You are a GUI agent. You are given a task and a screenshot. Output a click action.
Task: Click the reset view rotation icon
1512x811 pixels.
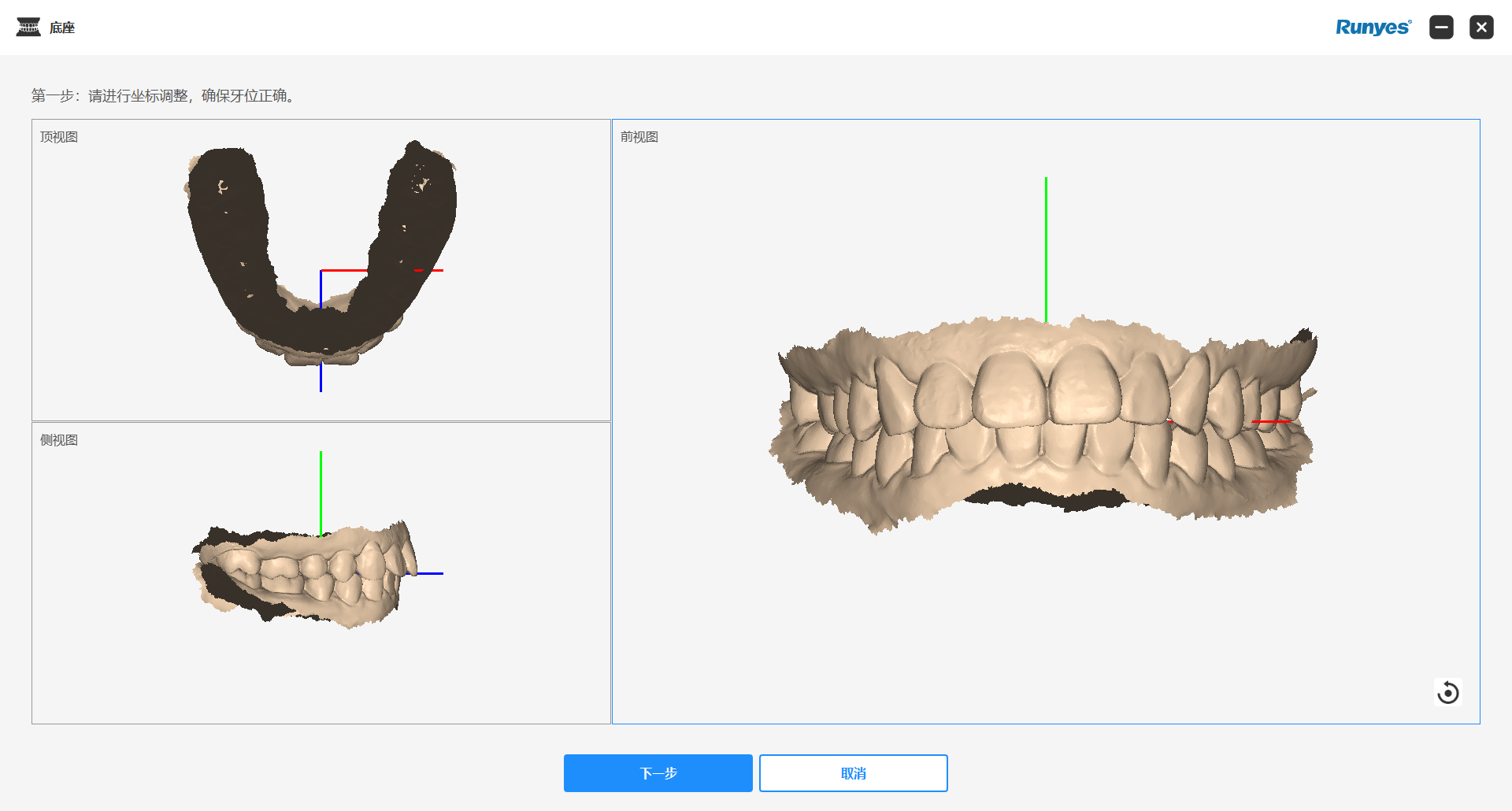[x=1447, y=693]
